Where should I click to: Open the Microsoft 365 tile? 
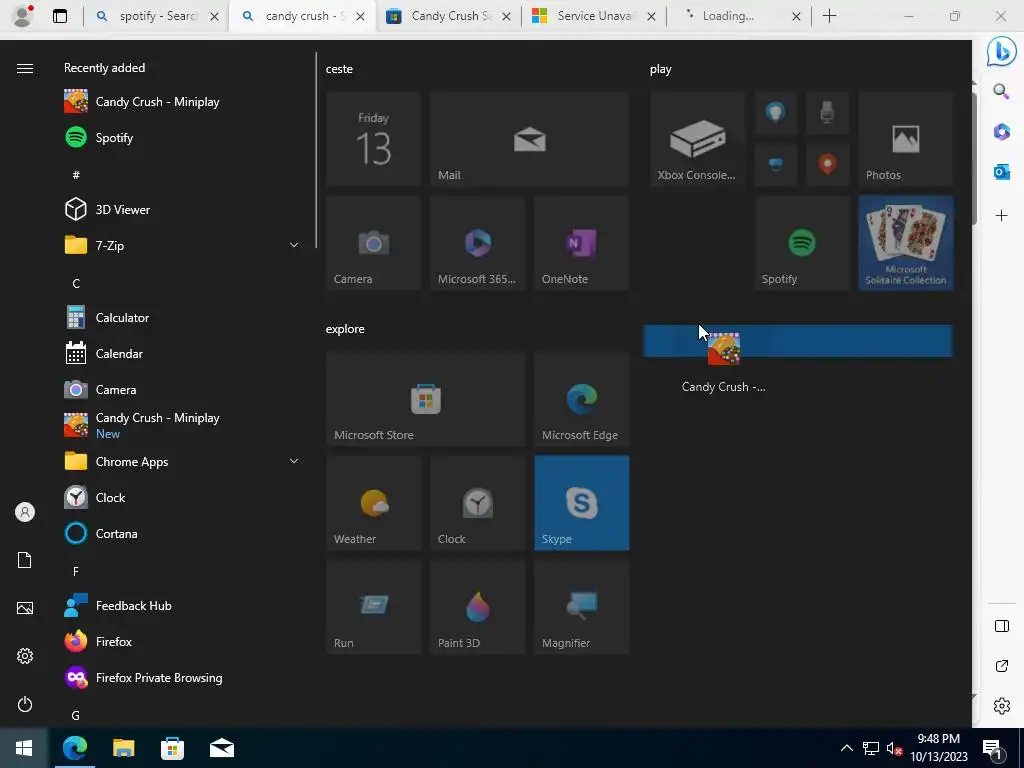(477, 243)
